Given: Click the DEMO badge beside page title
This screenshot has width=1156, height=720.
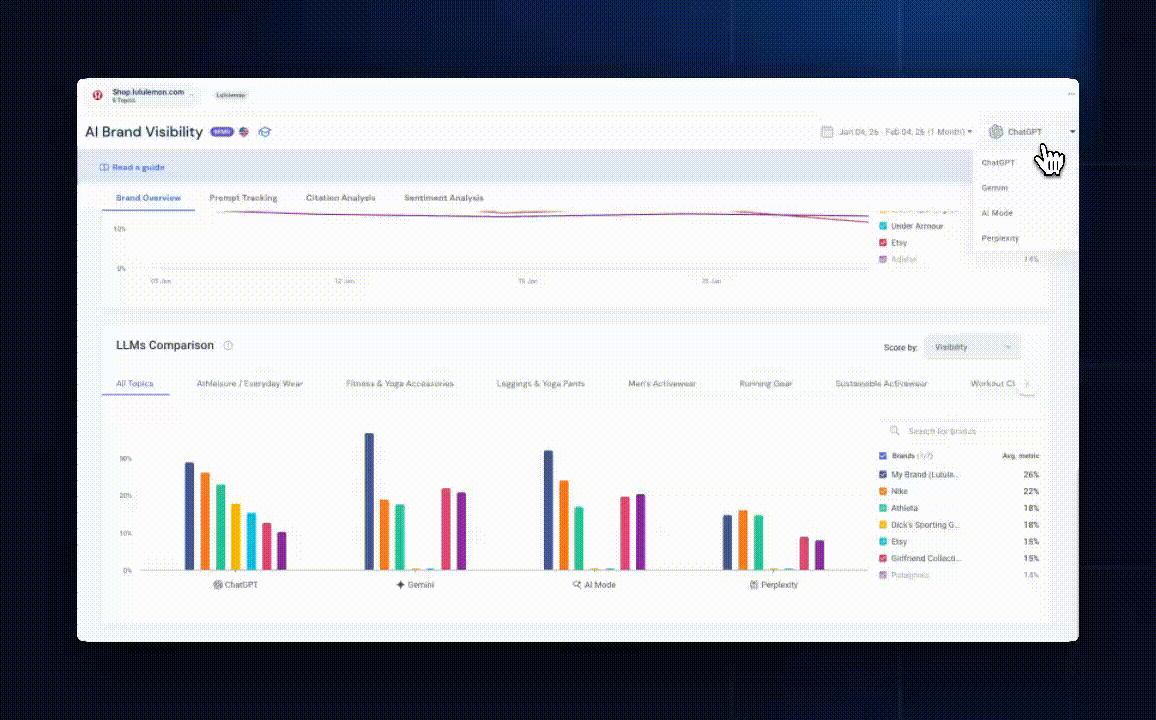Looking at the screenshot, I should 222,132.
